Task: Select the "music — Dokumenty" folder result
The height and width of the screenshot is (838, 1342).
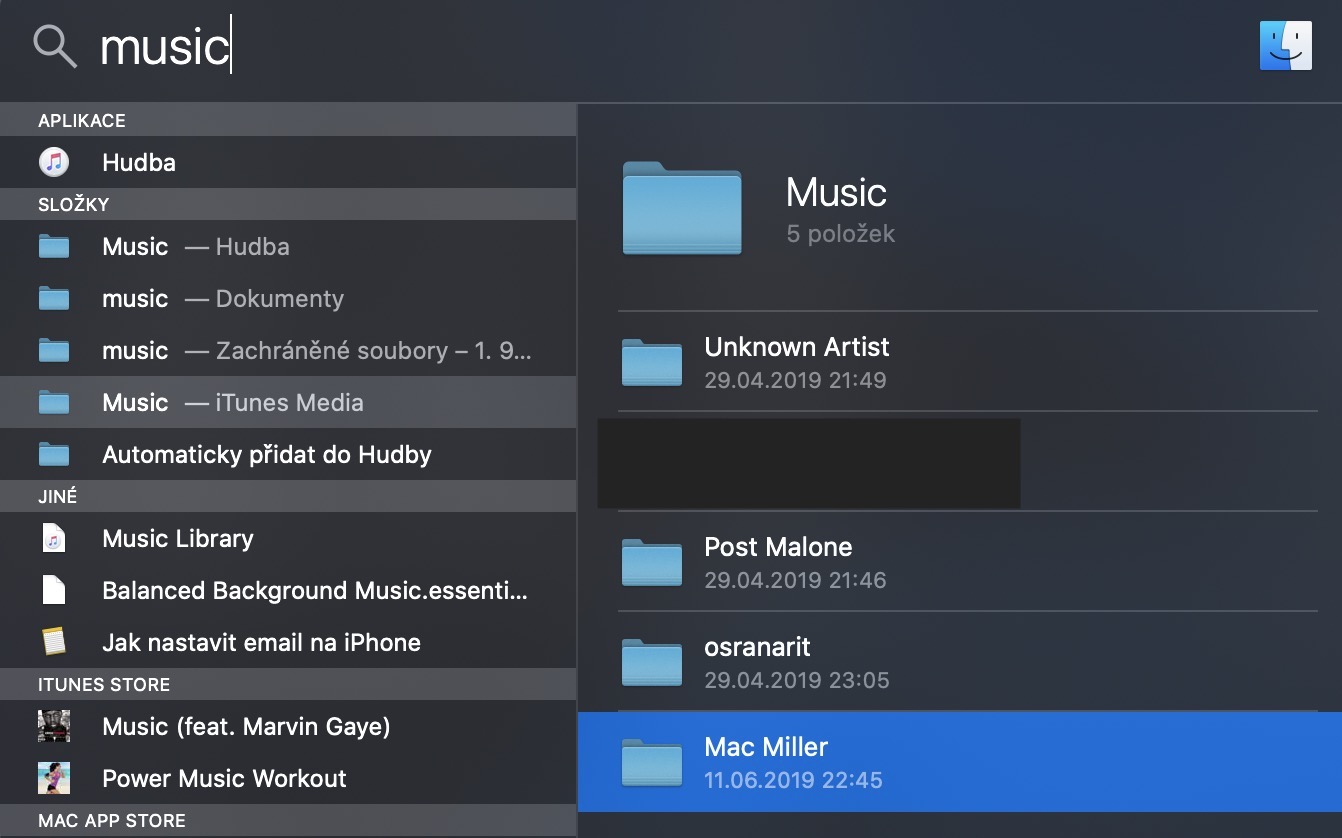Action: [288, 298]
